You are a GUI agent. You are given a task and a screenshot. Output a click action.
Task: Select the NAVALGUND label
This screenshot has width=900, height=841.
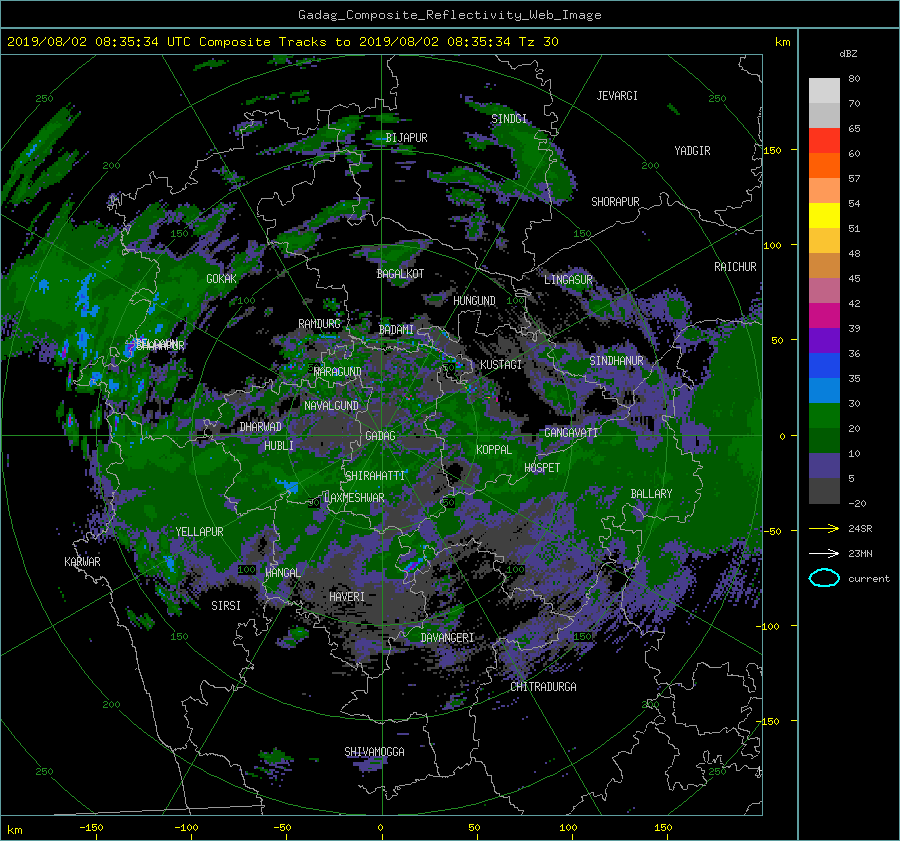pos(331,406)
